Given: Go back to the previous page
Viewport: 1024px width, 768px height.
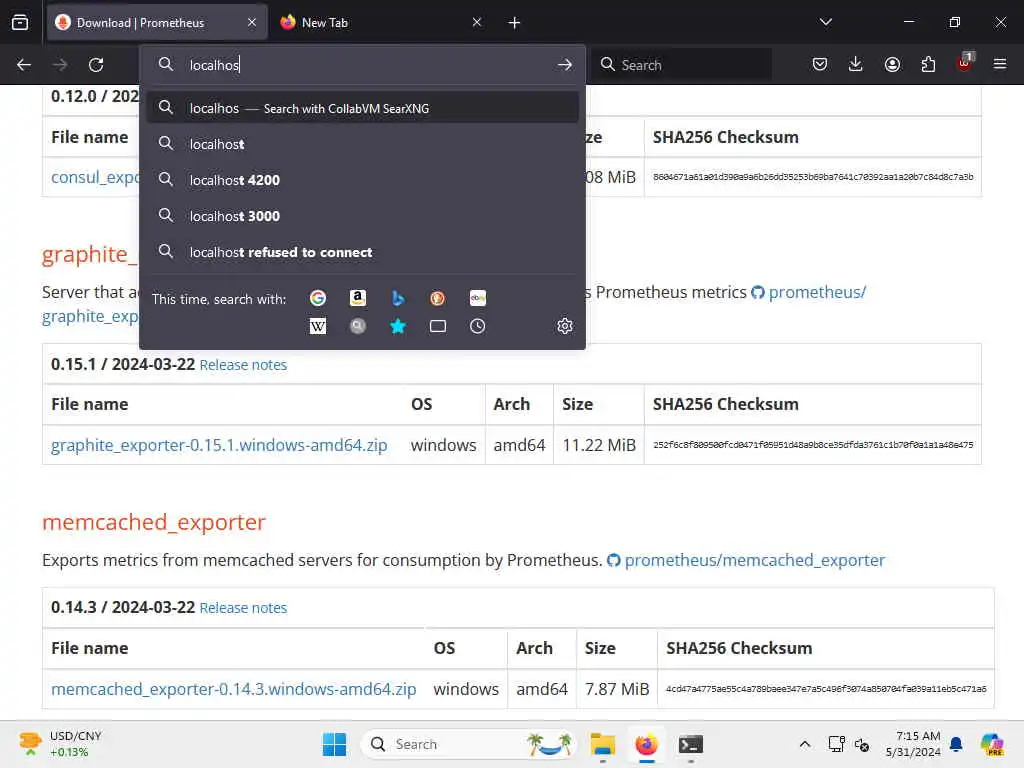Looking at the screenshot, I should (x=24, y=65).
